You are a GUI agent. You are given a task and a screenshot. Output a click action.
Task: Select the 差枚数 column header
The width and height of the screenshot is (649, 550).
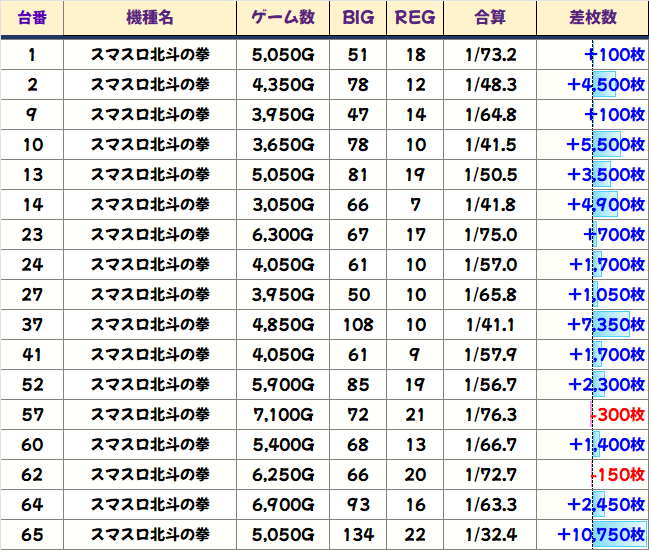591,18
